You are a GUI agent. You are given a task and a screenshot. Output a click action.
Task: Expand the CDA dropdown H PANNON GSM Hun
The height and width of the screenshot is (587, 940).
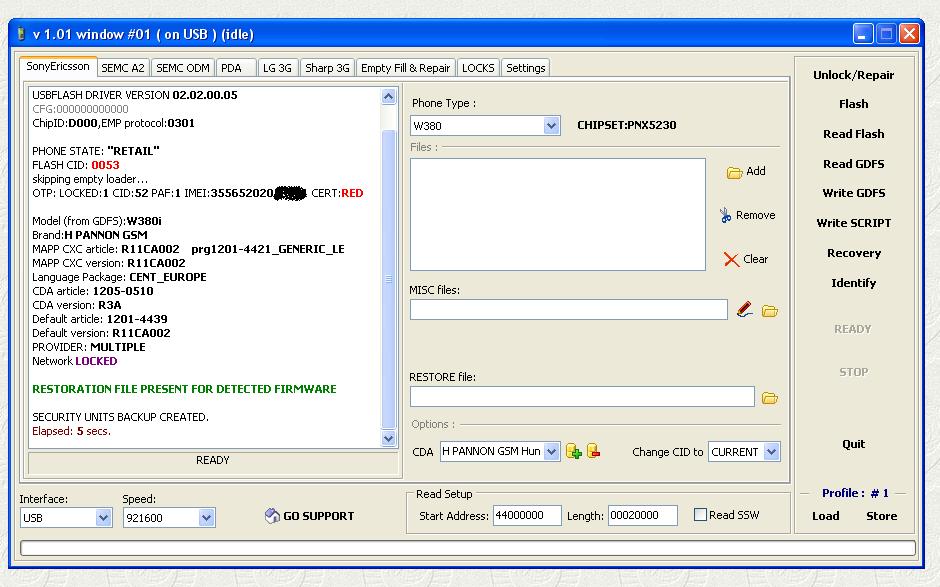click(500, 451)
